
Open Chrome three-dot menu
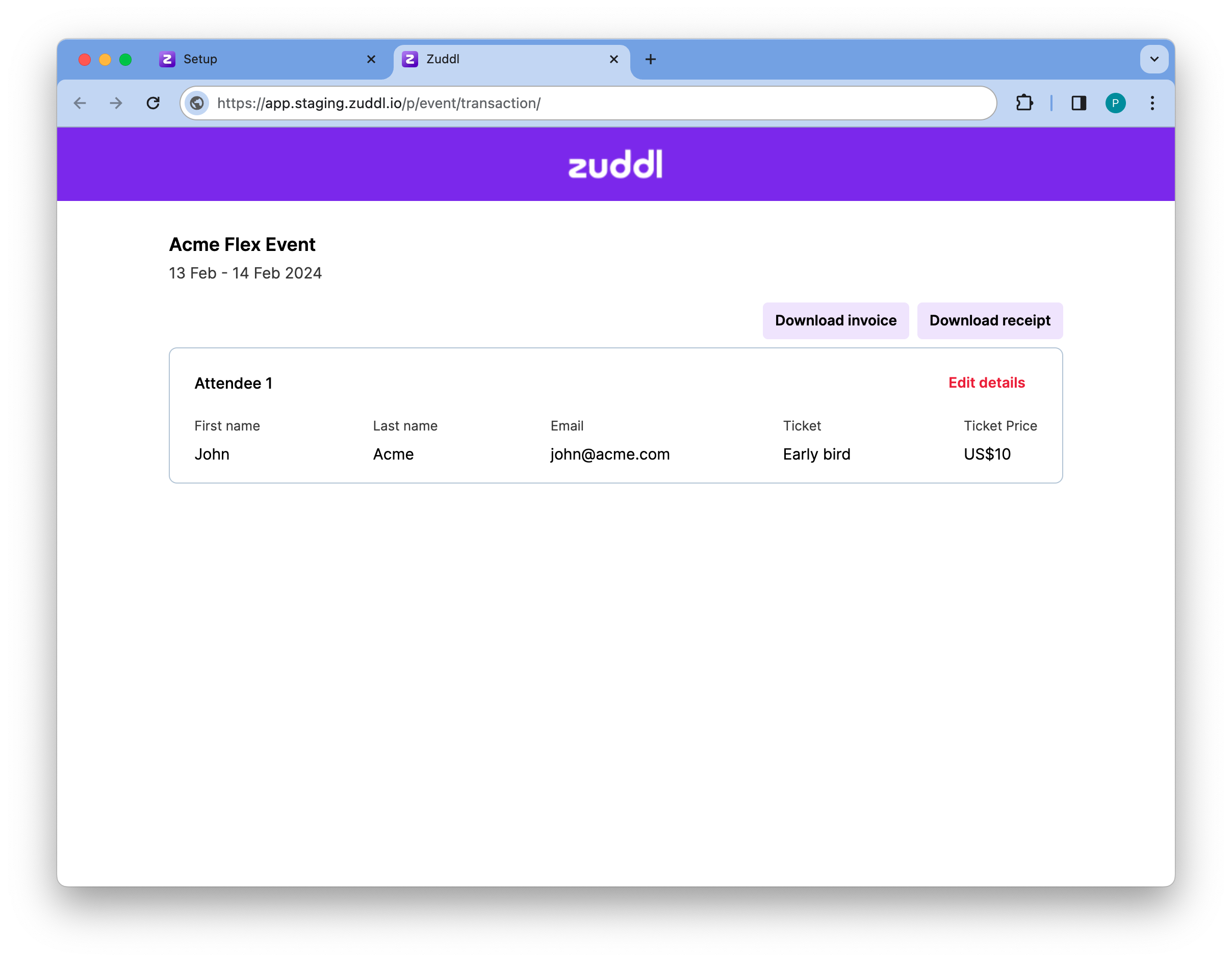click(1152, 103)
